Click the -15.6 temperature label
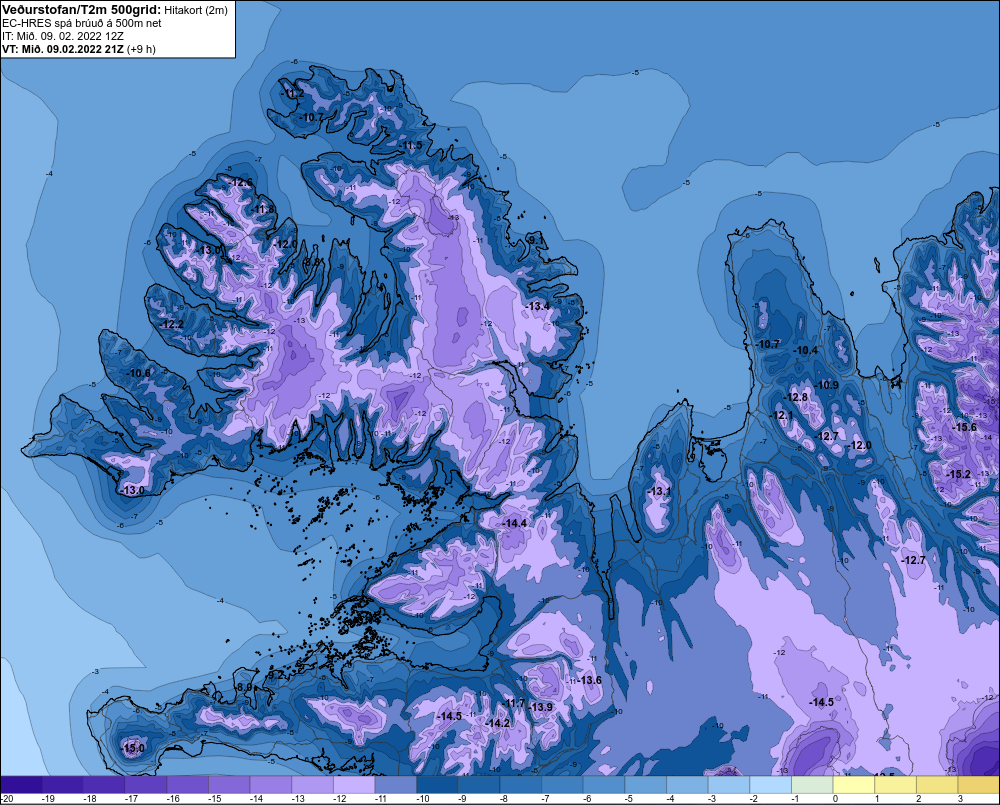 tap(964, 427)
